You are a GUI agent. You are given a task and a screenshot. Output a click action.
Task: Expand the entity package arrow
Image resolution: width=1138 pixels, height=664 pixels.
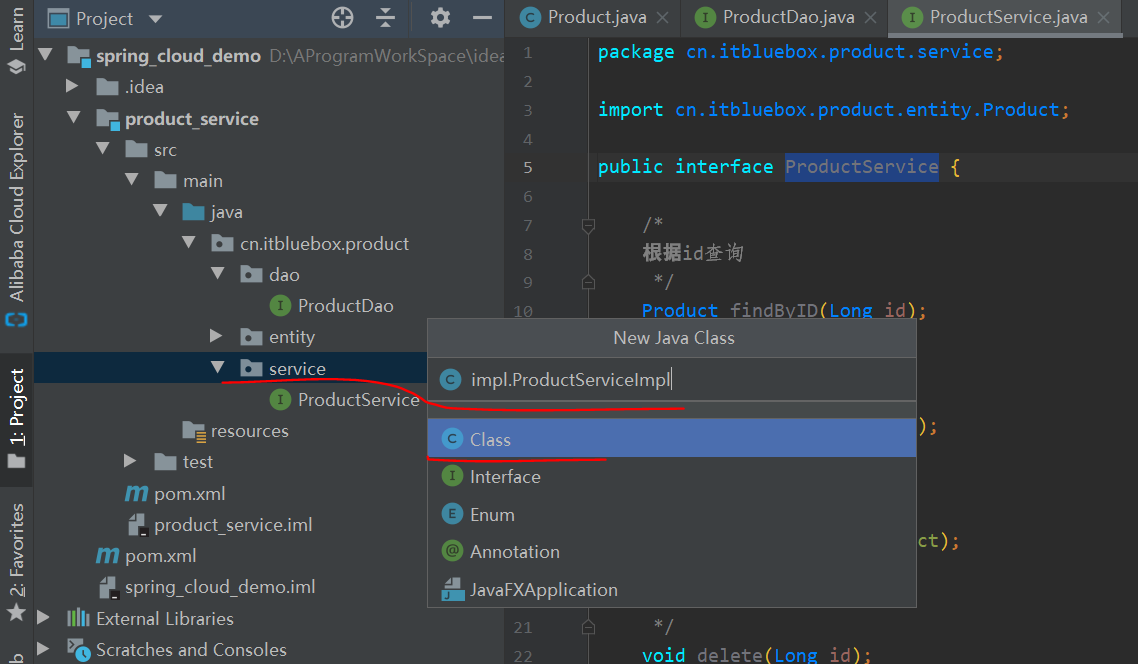216,335
